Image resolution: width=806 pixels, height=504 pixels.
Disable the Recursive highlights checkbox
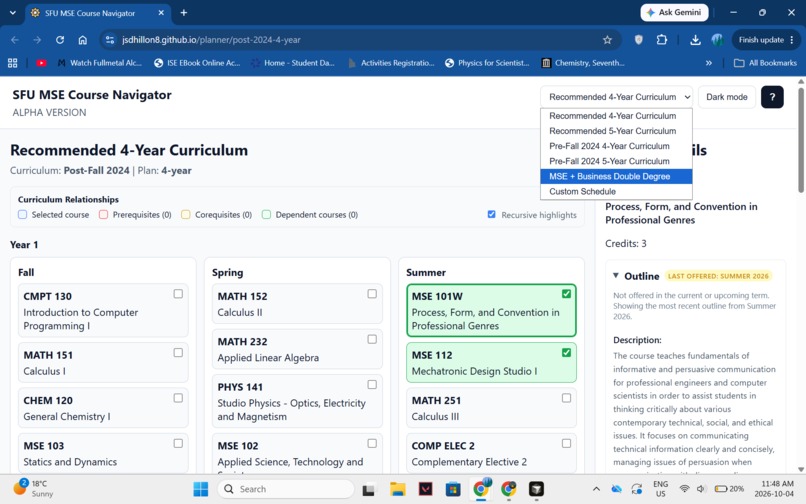point(491,214)
